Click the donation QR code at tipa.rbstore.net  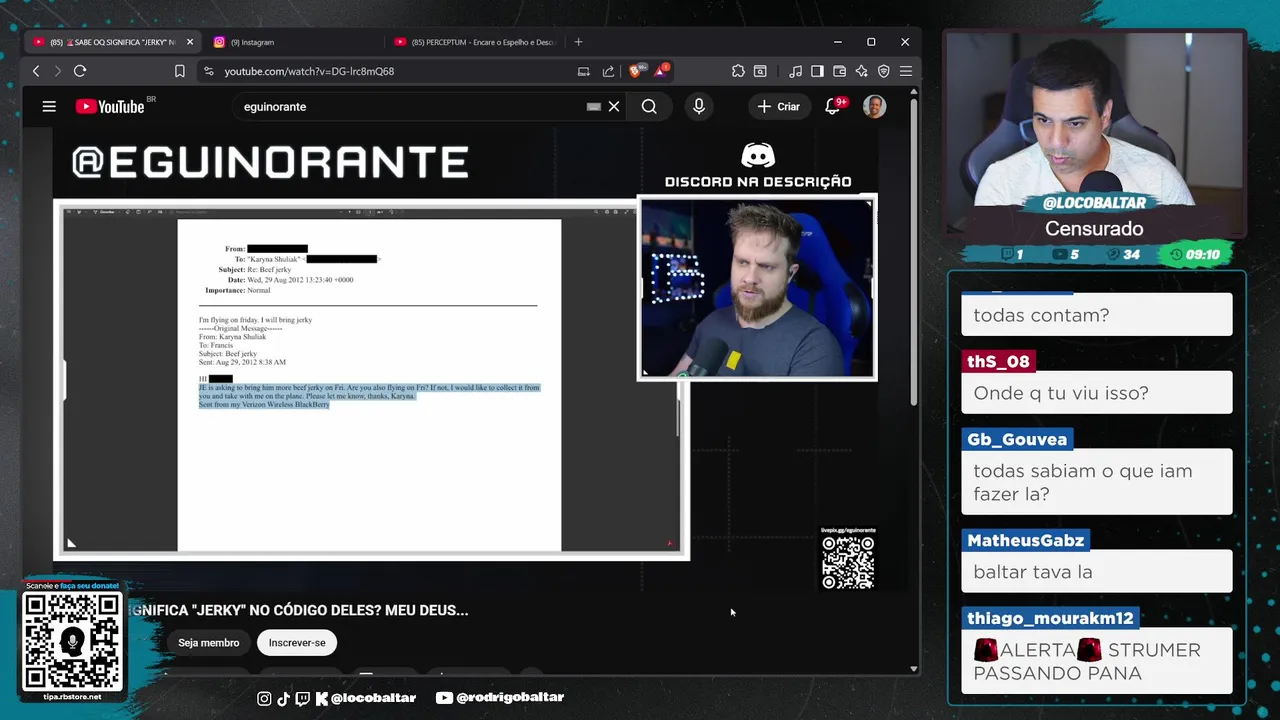pyautogui.click(x=72, y=641)
